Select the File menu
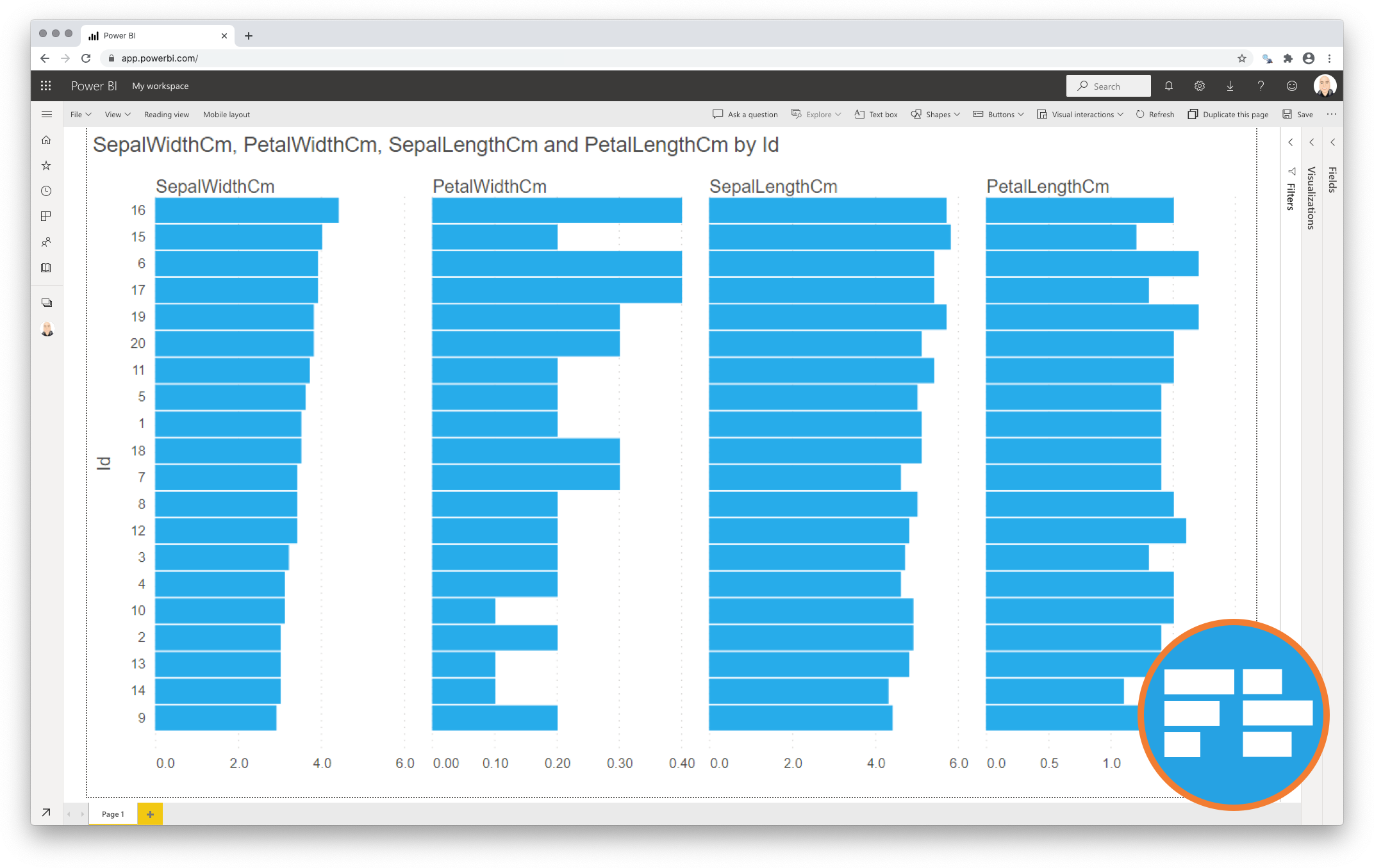This screenshot has height=868, width=1374. coord(79,114)
